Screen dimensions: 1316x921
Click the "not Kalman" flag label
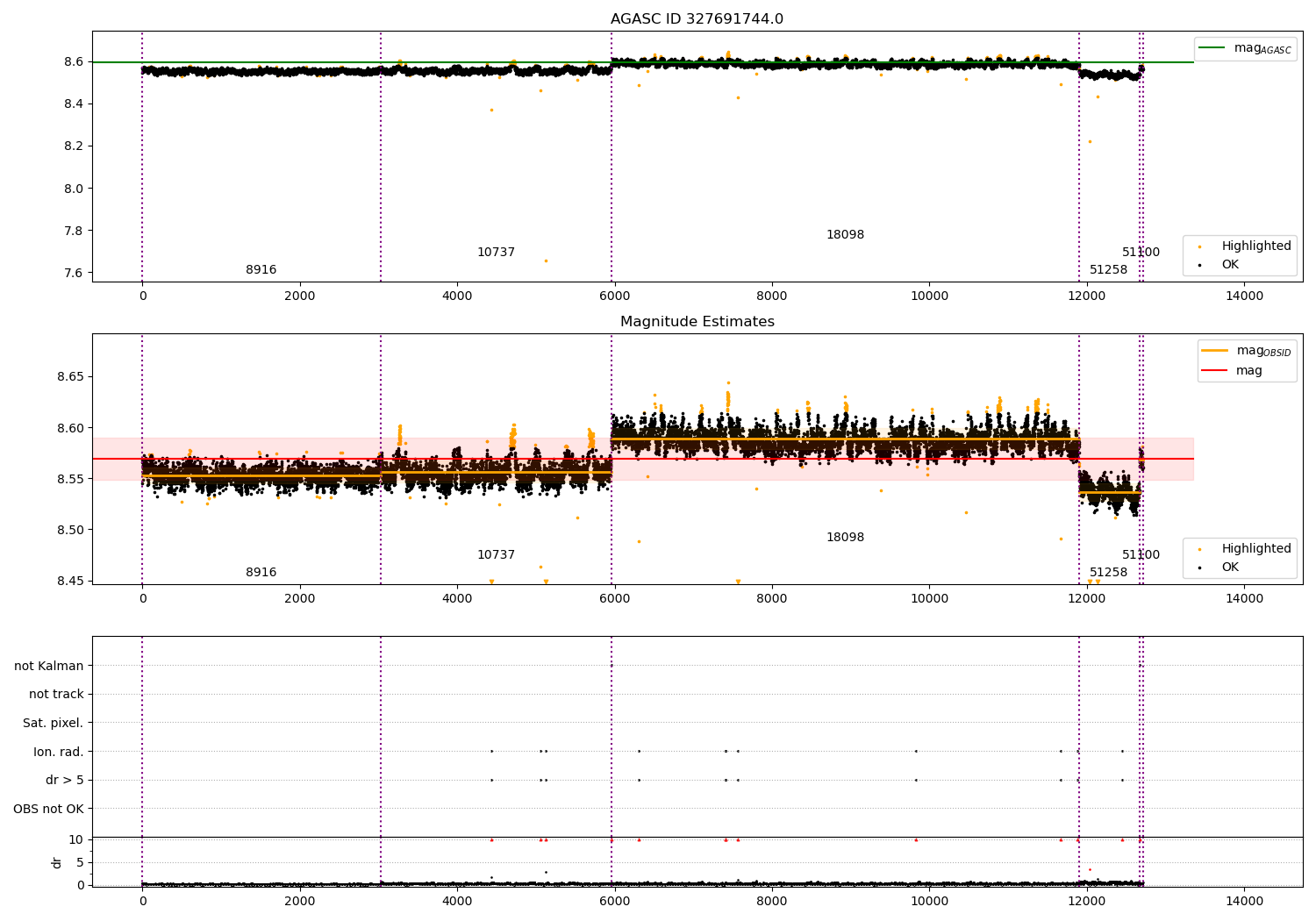click(49, 666)
